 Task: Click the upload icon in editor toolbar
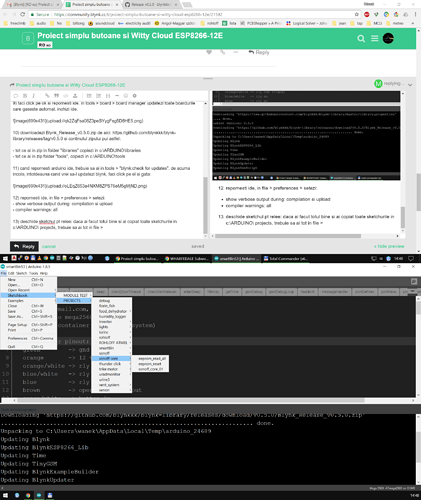click(x=75, y=96)
